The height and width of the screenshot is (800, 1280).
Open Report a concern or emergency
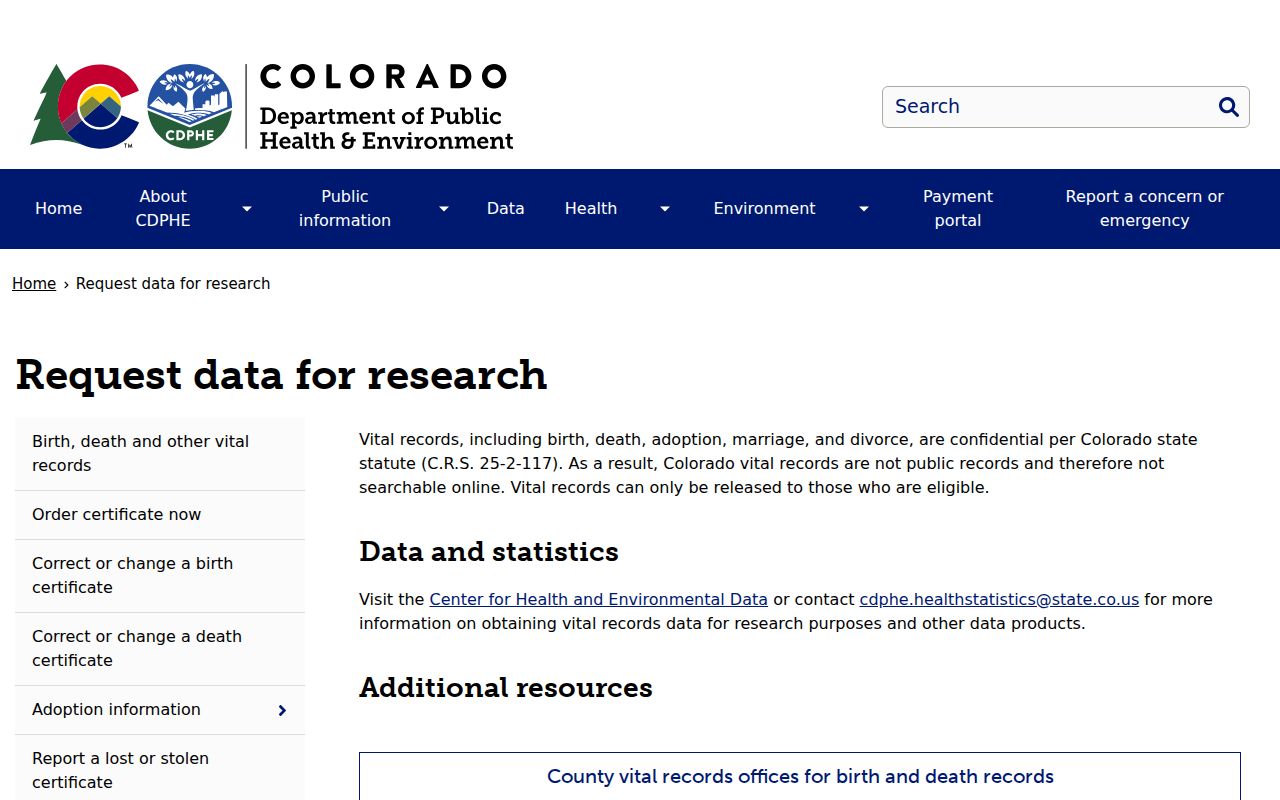[x=1145, y=209]
